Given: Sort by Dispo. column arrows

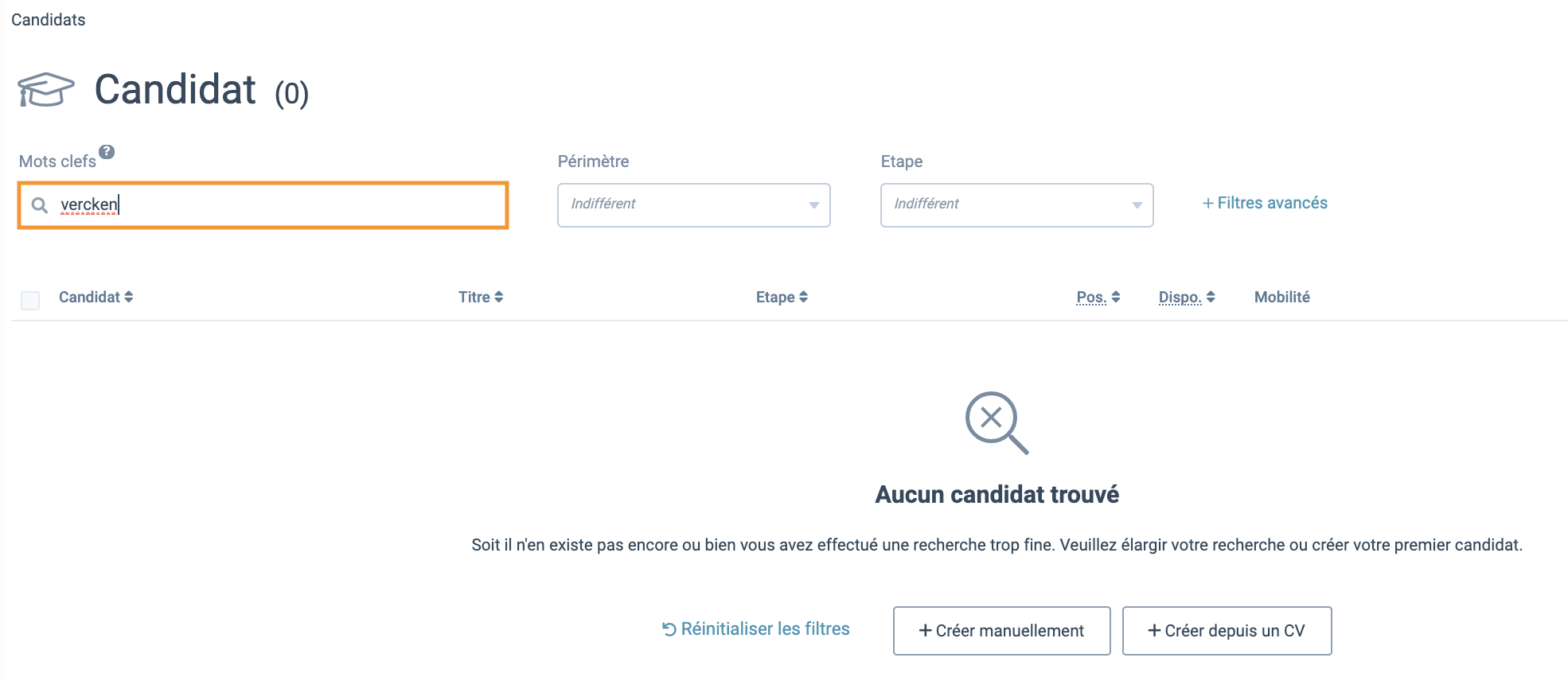Looking at the screenshot, I should [x=1211, y=297].
